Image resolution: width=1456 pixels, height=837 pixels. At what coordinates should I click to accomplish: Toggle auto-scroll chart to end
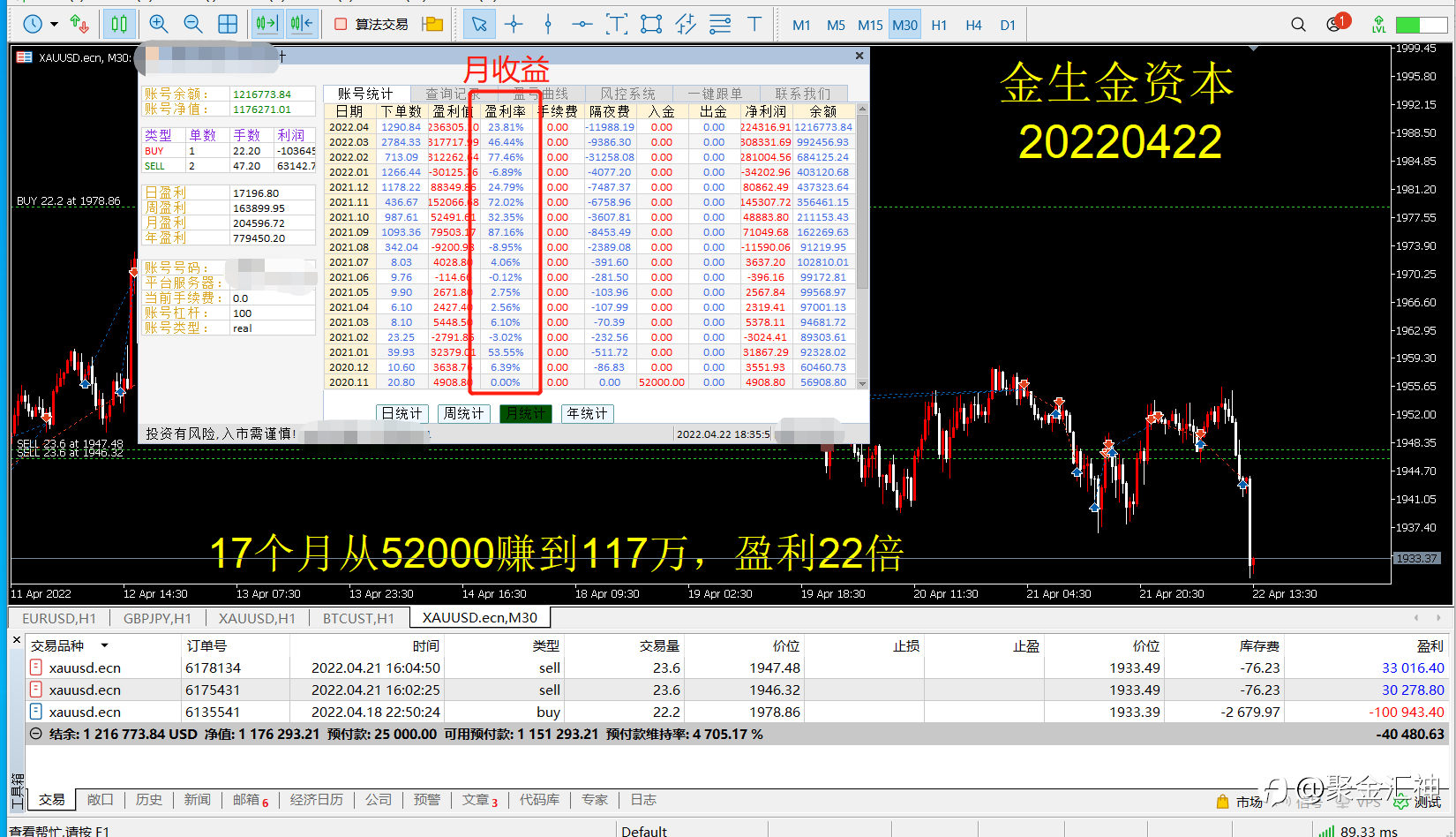(266, 24)
